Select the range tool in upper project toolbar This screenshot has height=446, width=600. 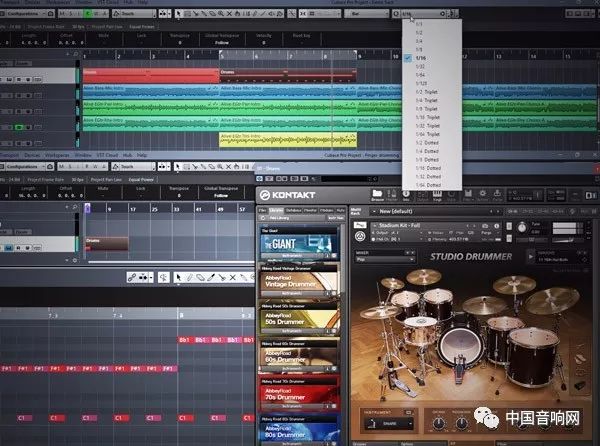tap(187, 14)
